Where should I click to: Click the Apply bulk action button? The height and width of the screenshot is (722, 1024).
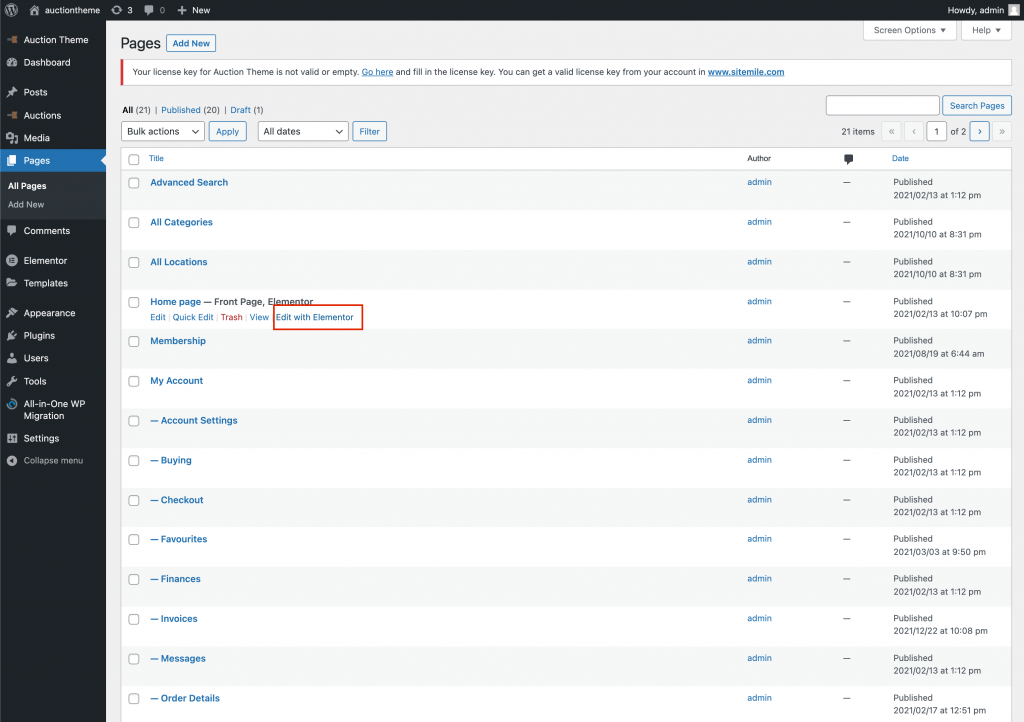227,131
